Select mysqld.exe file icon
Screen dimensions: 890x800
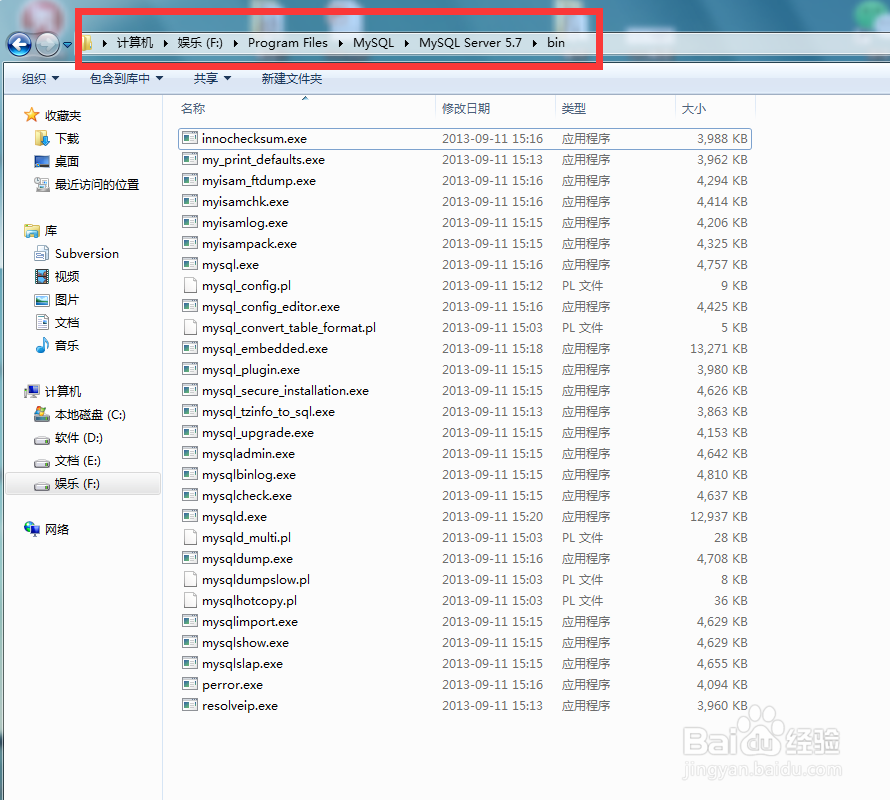click(190, 516)
